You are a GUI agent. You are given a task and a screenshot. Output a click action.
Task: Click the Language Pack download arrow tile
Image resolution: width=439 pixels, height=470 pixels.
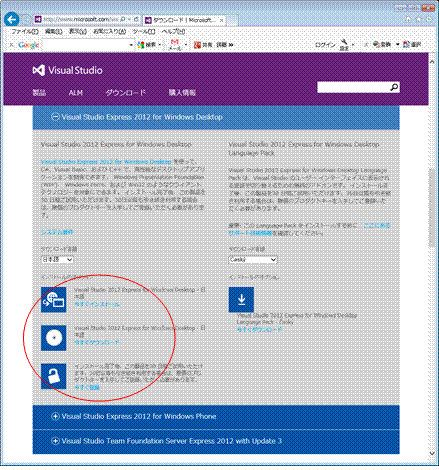pos(241,300)
